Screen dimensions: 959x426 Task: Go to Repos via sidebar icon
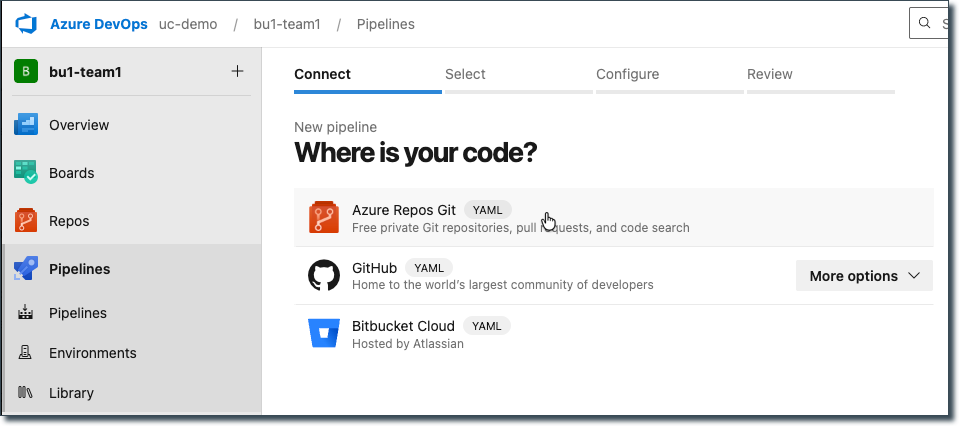point(26,221)
